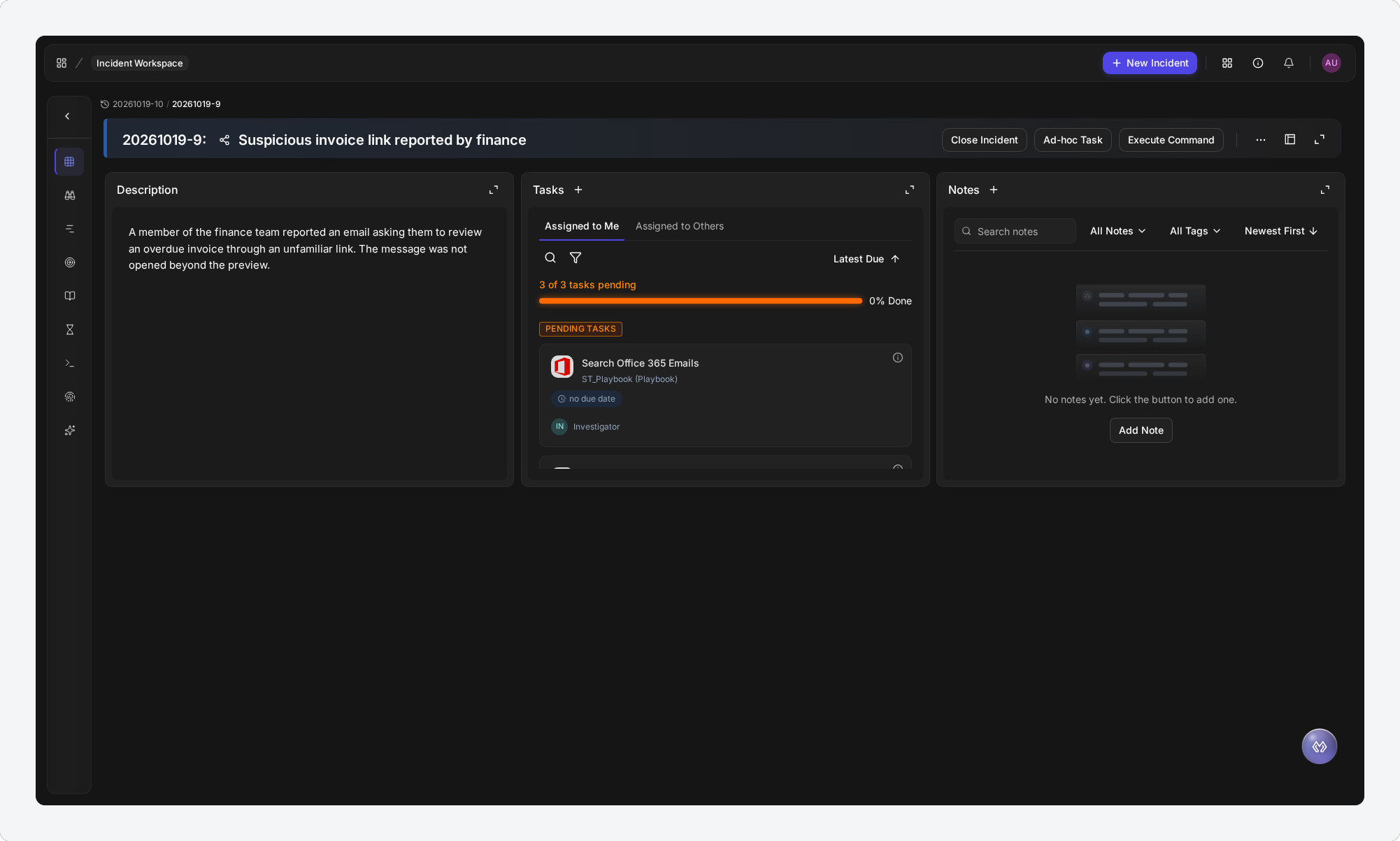Expand the Notes panel

pos(1325,190)
